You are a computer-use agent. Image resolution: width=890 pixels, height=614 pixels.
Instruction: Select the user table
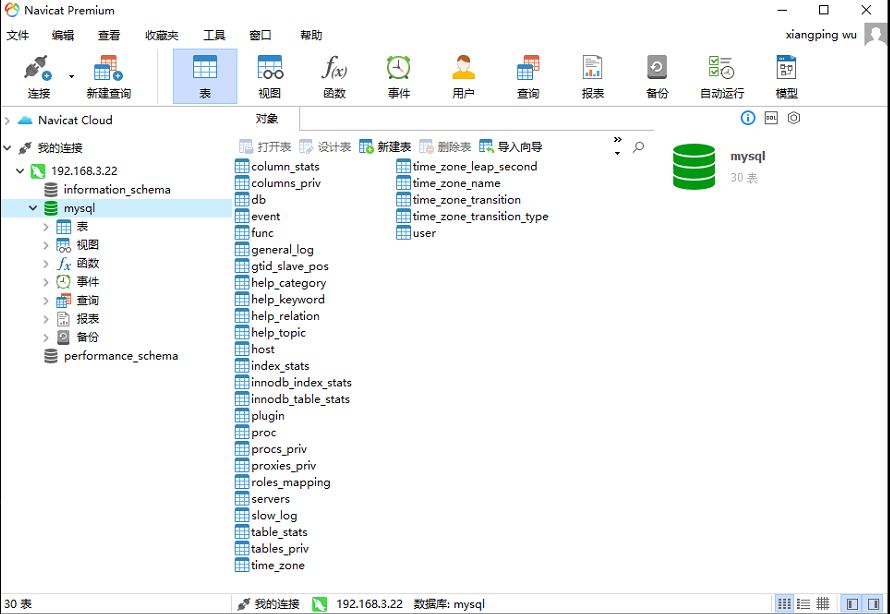(x=416, y=233)
